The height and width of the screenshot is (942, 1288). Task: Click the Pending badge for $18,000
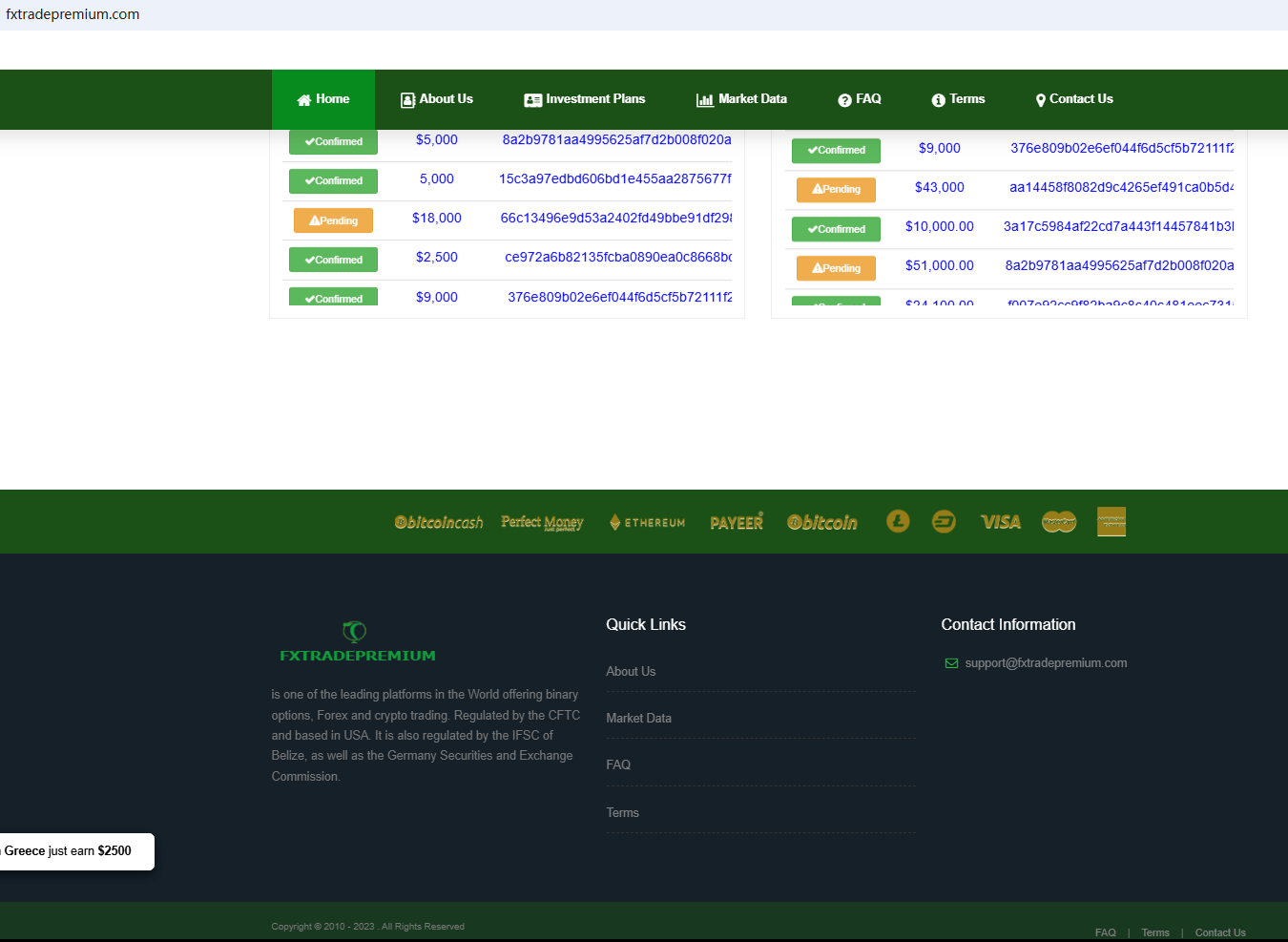pos(333,220)
